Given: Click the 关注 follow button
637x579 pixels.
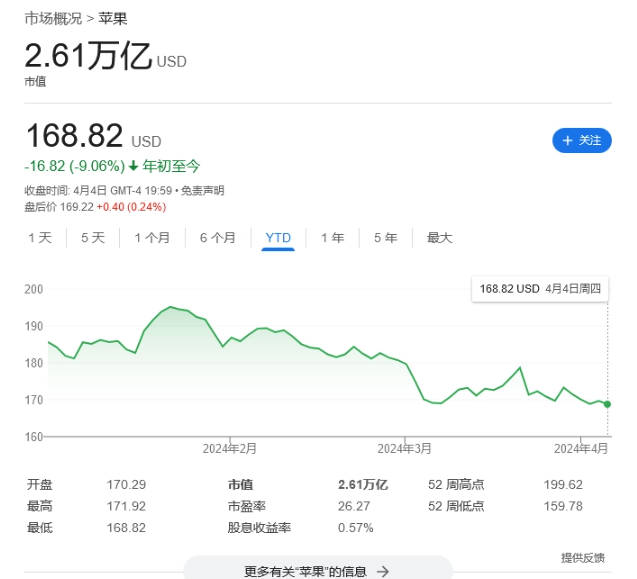Looking at the screenshot, I should (581, 141).
